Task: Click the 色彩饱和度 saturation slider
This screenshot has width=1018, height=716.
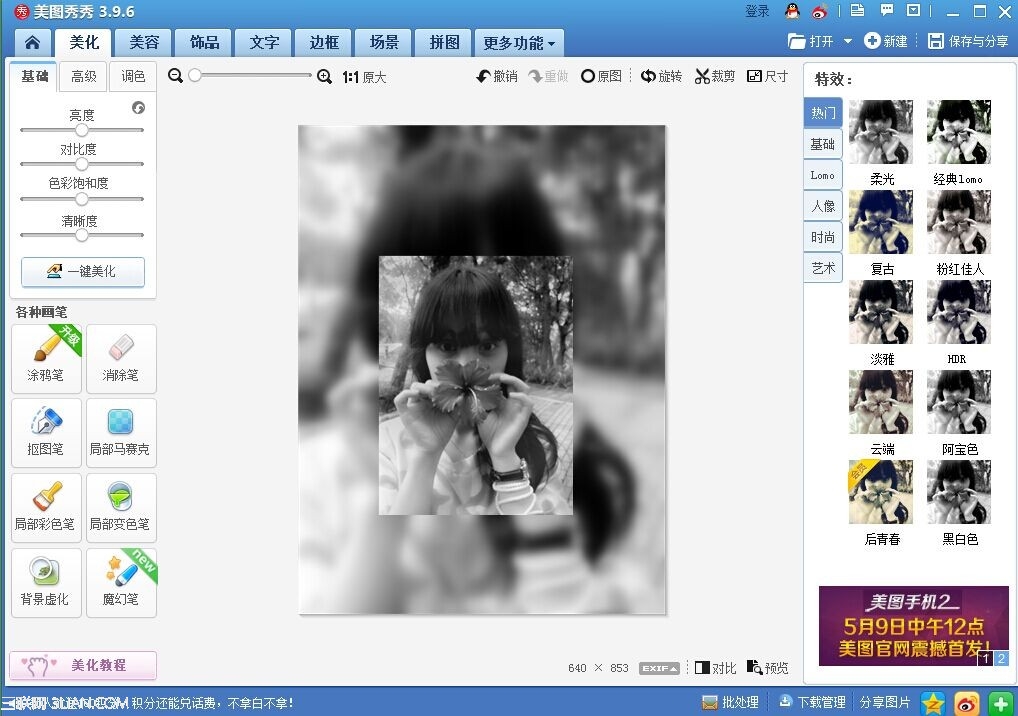Action: 82,199
